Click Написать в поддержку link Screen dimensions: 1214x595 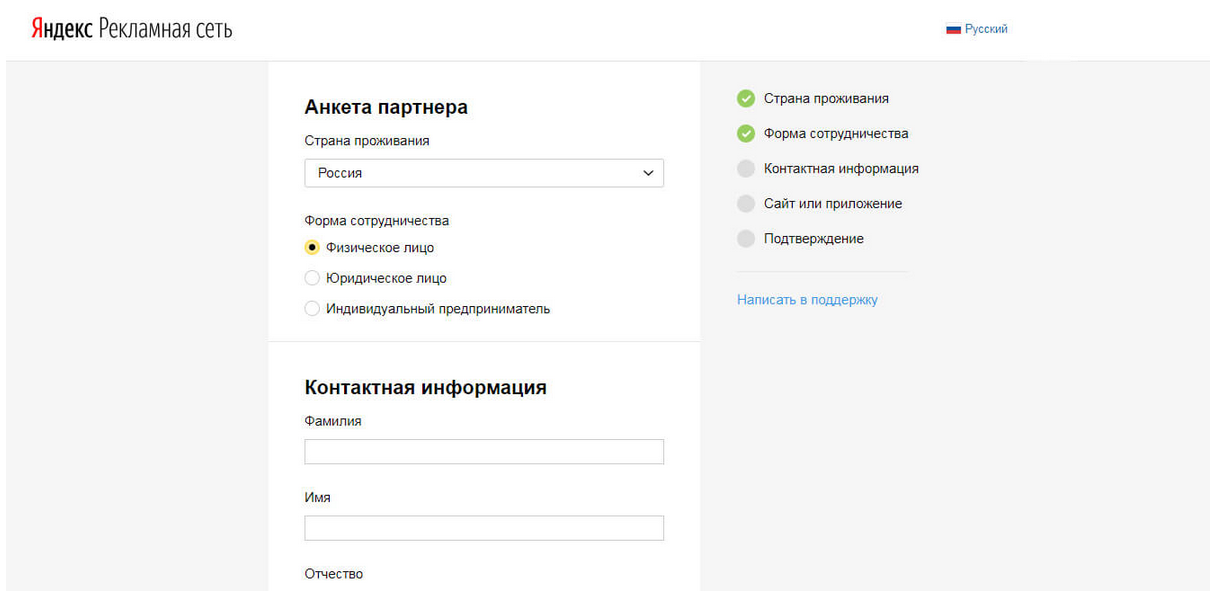tap(807, 300)
